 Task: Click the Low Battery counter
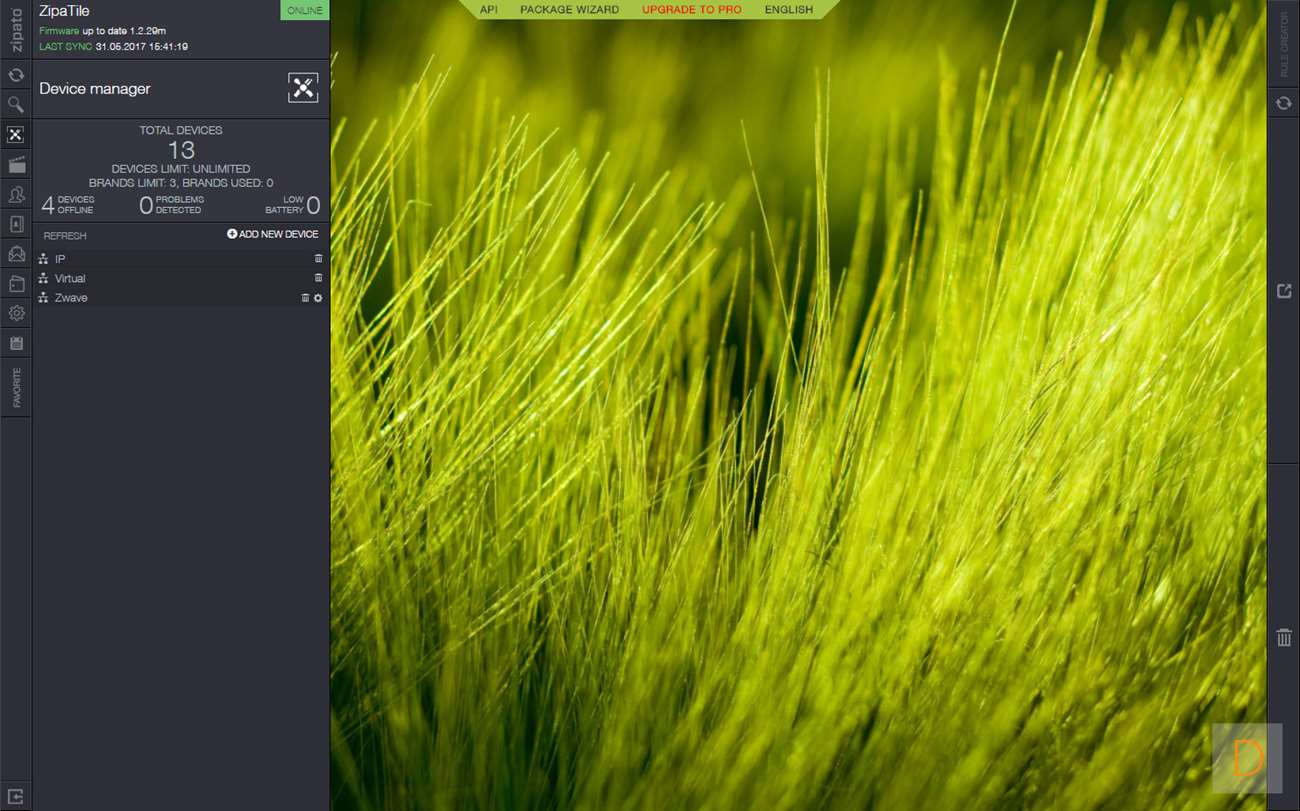(293, 205)
